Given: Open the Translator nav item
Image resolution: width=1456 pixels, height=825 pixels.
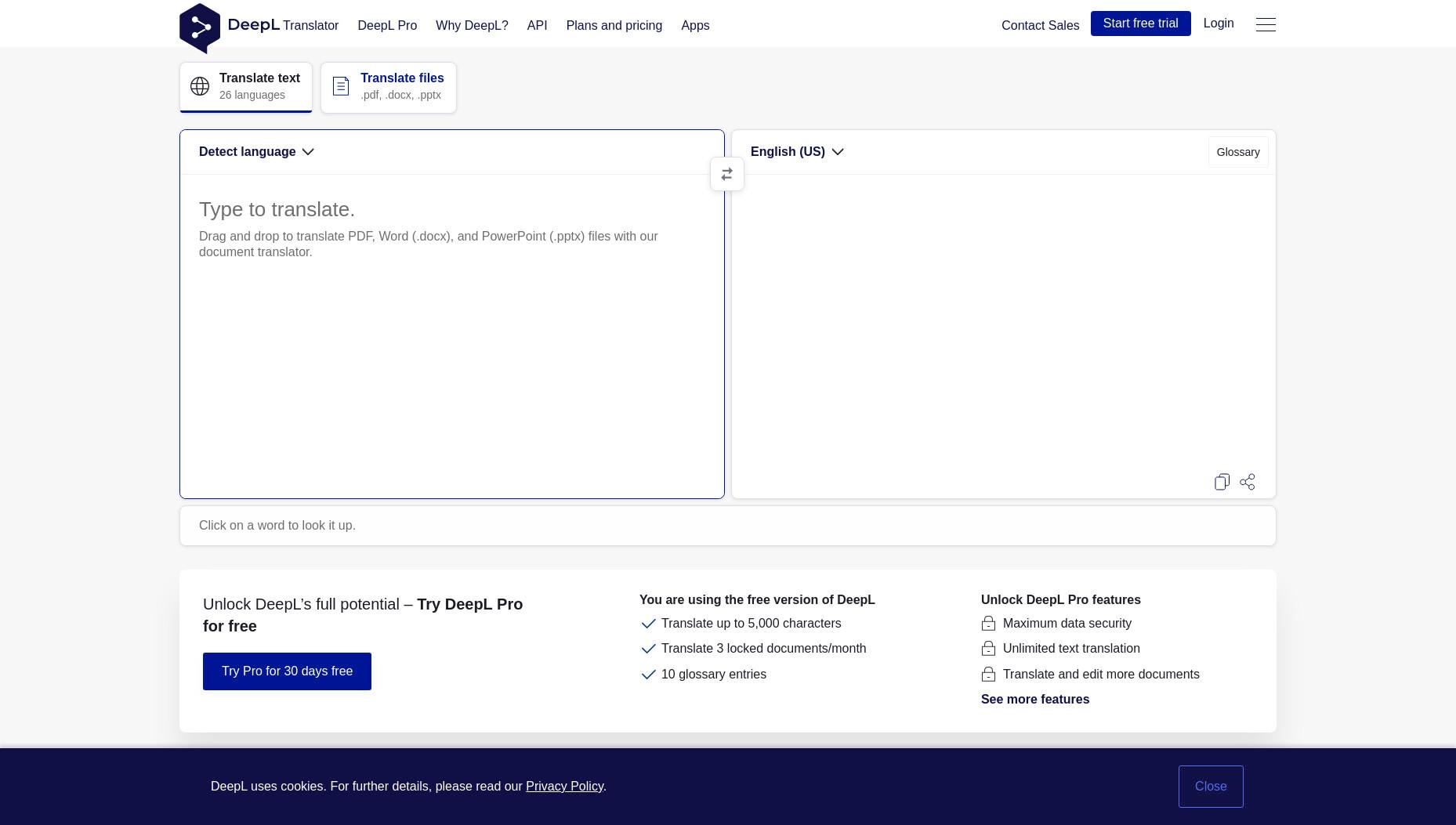Looking at the screenshot, I should click(x=310, y=26).
